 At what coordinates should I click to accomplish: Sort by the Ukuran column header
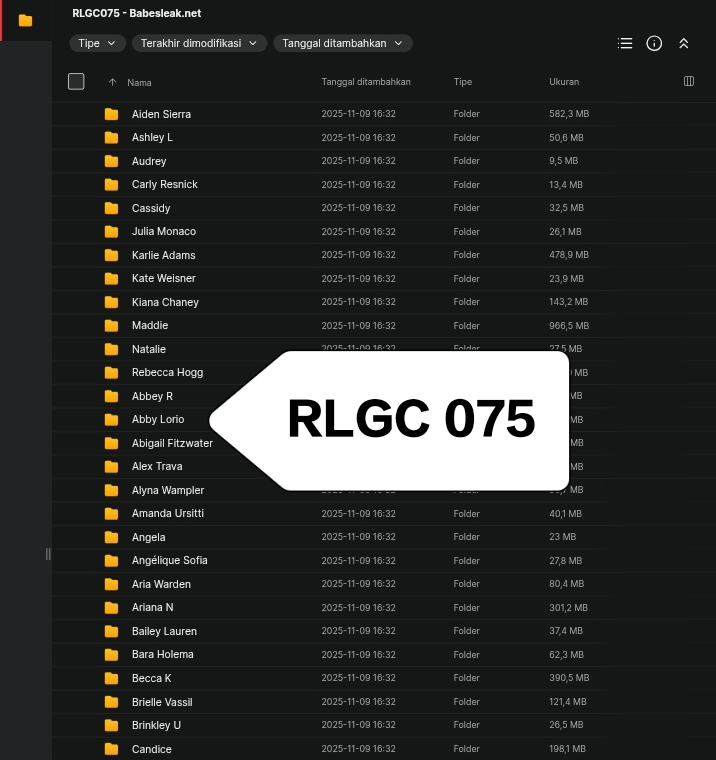coord(564,81)
